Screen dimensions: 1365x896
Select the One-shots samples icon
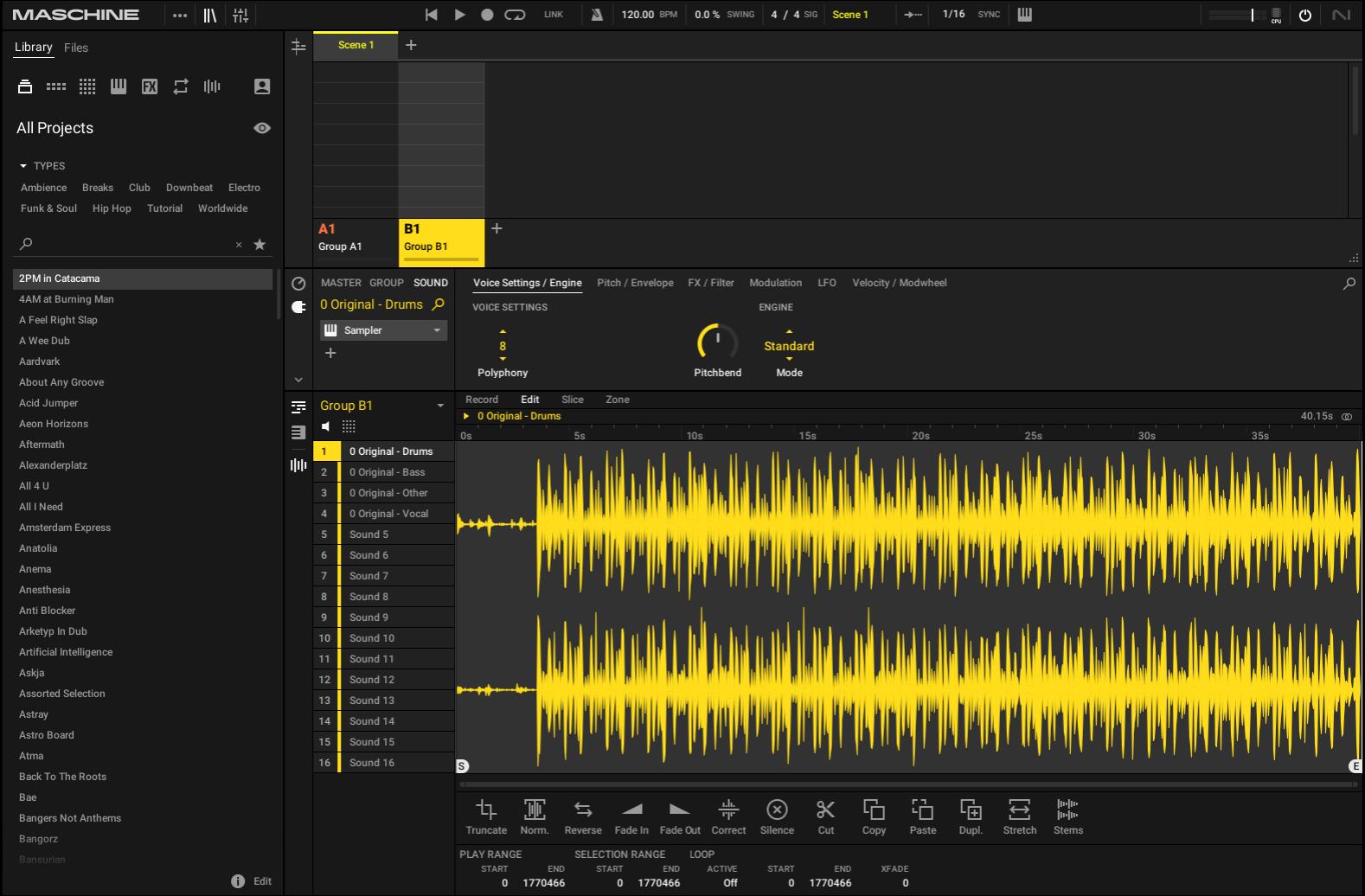[x=212, y=86]
